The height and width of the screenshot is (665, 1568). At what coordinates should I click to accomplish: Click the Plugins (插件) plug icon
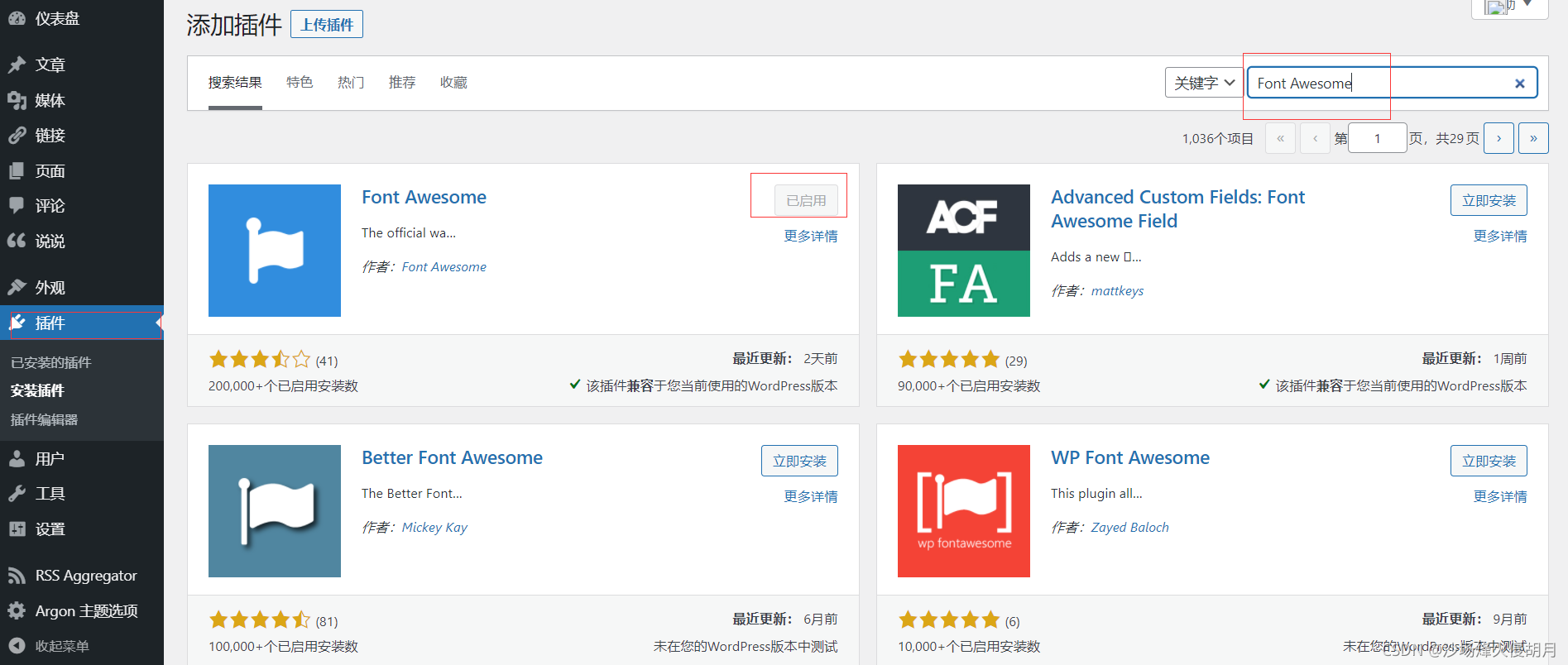(x=17, y=323)
